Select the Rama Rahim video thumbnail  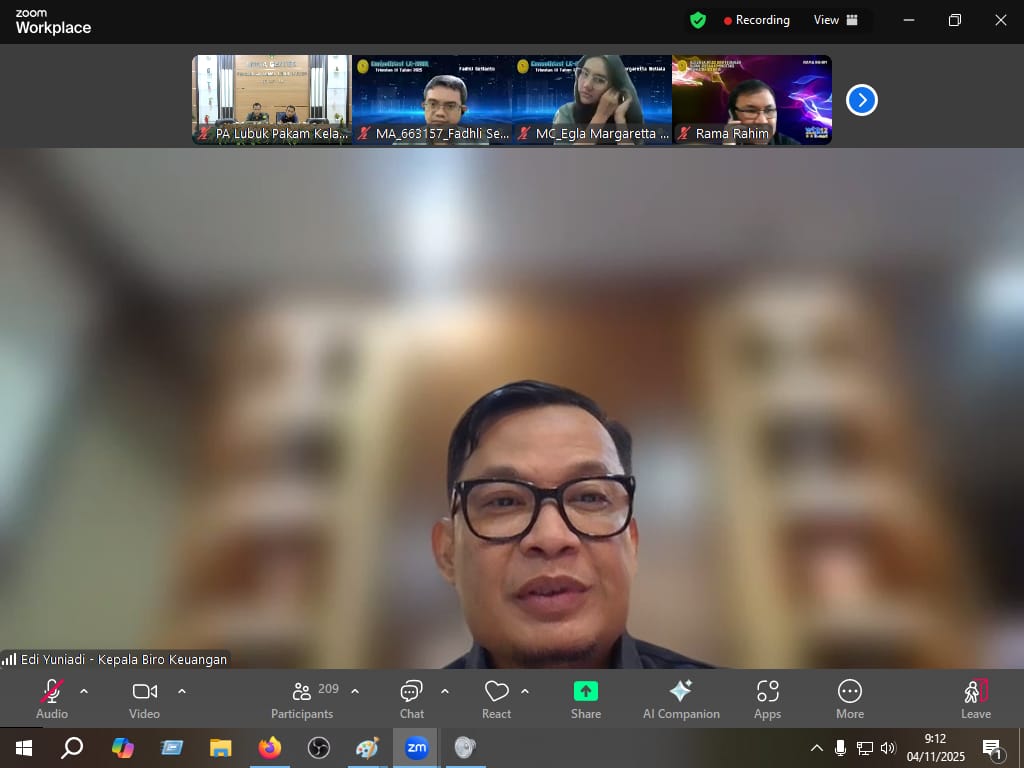[x=751, y=99]
